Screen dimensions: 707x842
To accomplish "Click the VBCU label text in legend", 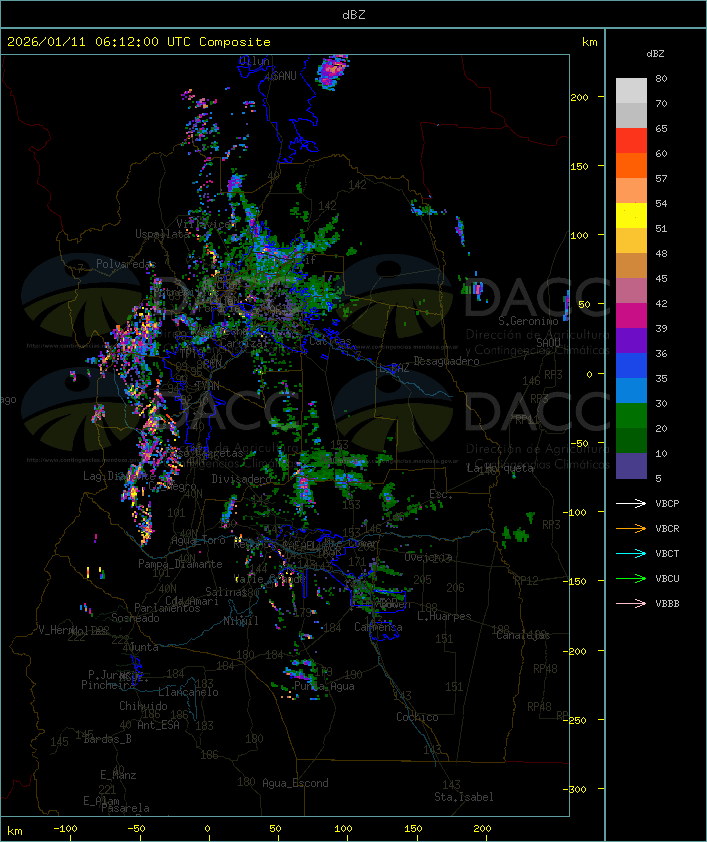I will 667,578.
